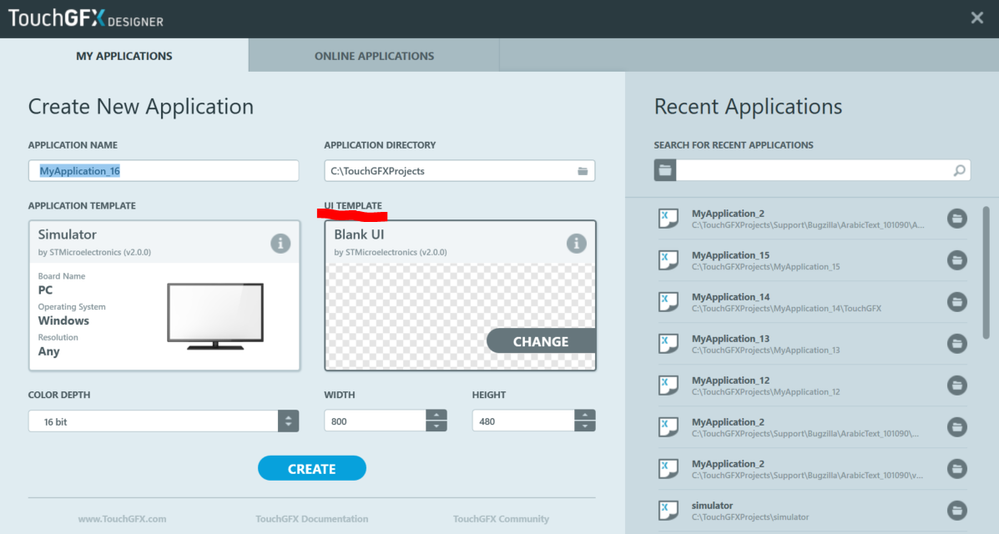
Task: Click the recent applications list scrollbar
Action: pyautogui.click(x=987, y=273)
